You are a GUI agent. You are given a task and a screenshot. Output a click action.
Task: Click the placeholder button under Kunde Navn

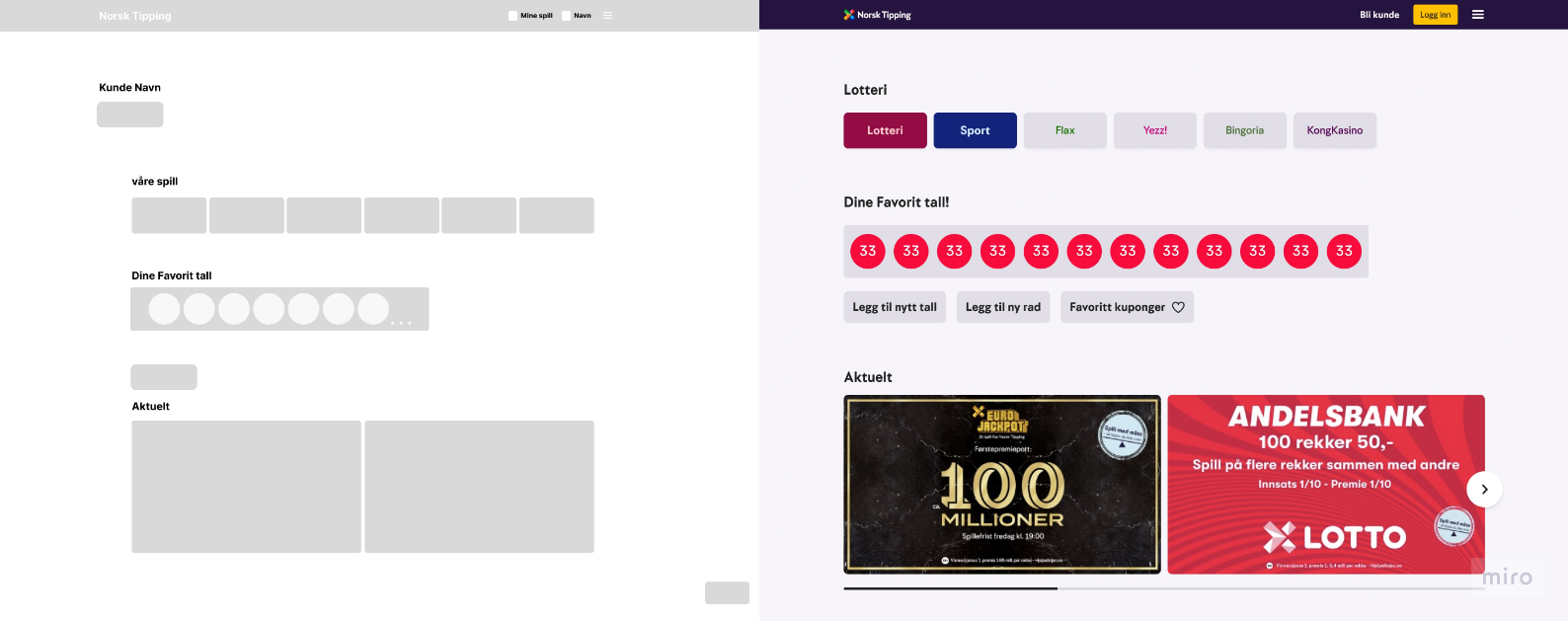(129, 115)
